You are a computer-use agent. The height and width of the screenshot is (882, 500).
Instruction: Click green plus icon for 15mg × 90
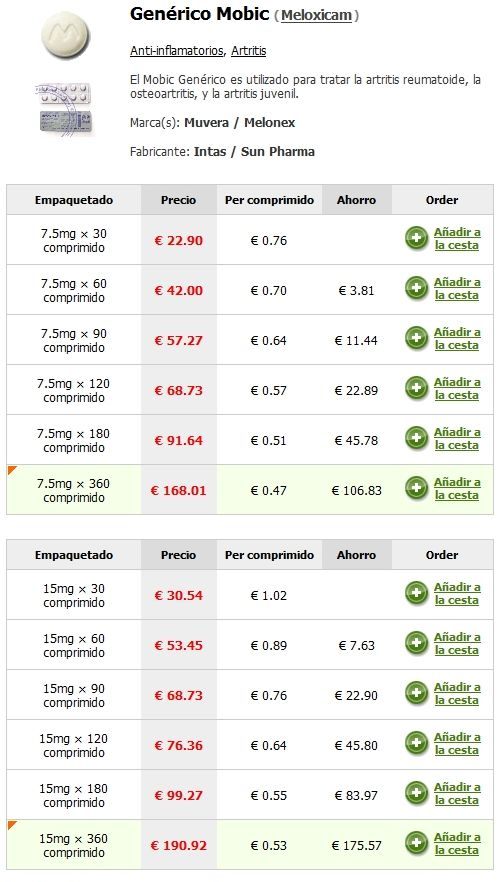point(416,694)
